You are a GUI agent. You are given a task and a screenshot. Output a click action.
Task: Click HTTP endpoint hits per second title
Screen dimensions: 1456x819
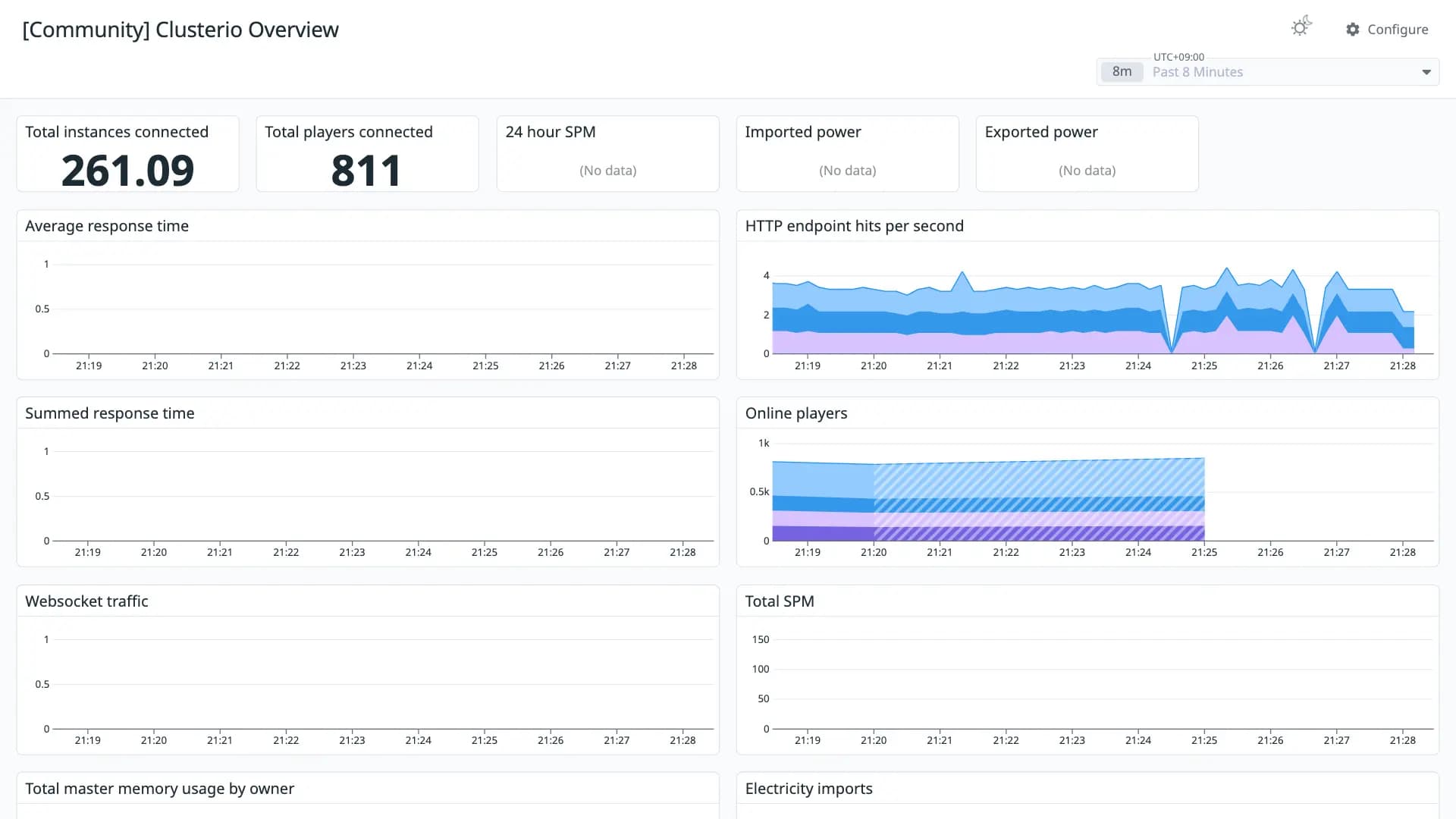(x=855, y=226)
